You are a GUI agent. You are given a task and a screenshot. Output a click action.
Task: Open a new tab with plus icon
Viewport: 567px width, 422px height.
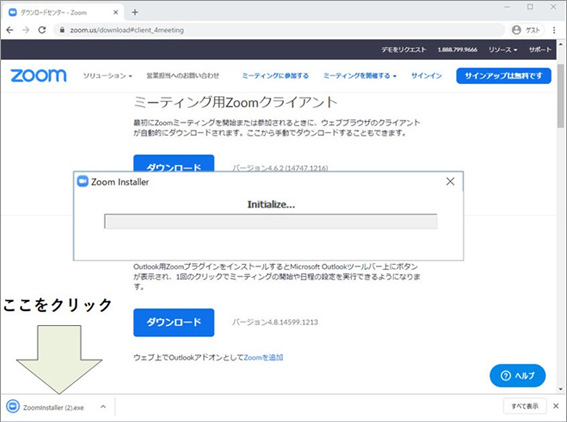135,12
